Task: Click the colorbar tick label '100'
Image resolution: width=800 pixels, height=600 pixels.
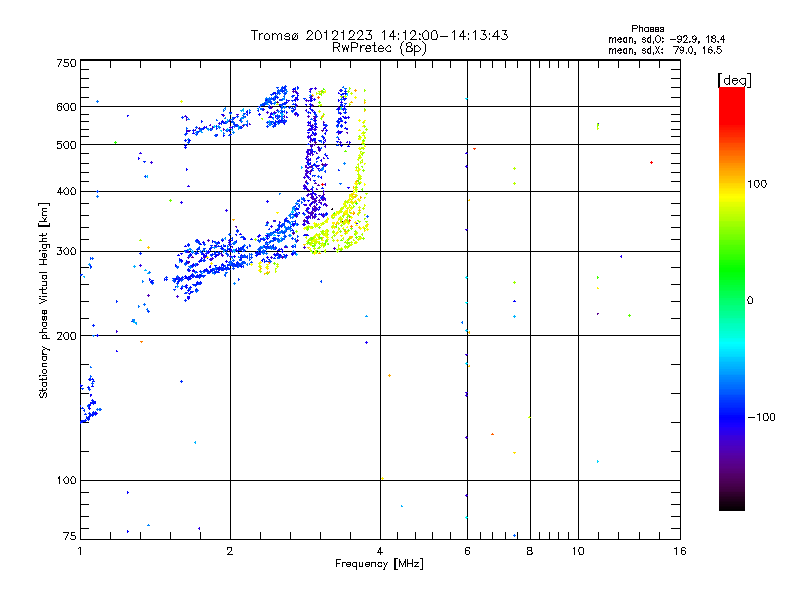Action: (x=757, y=184)
